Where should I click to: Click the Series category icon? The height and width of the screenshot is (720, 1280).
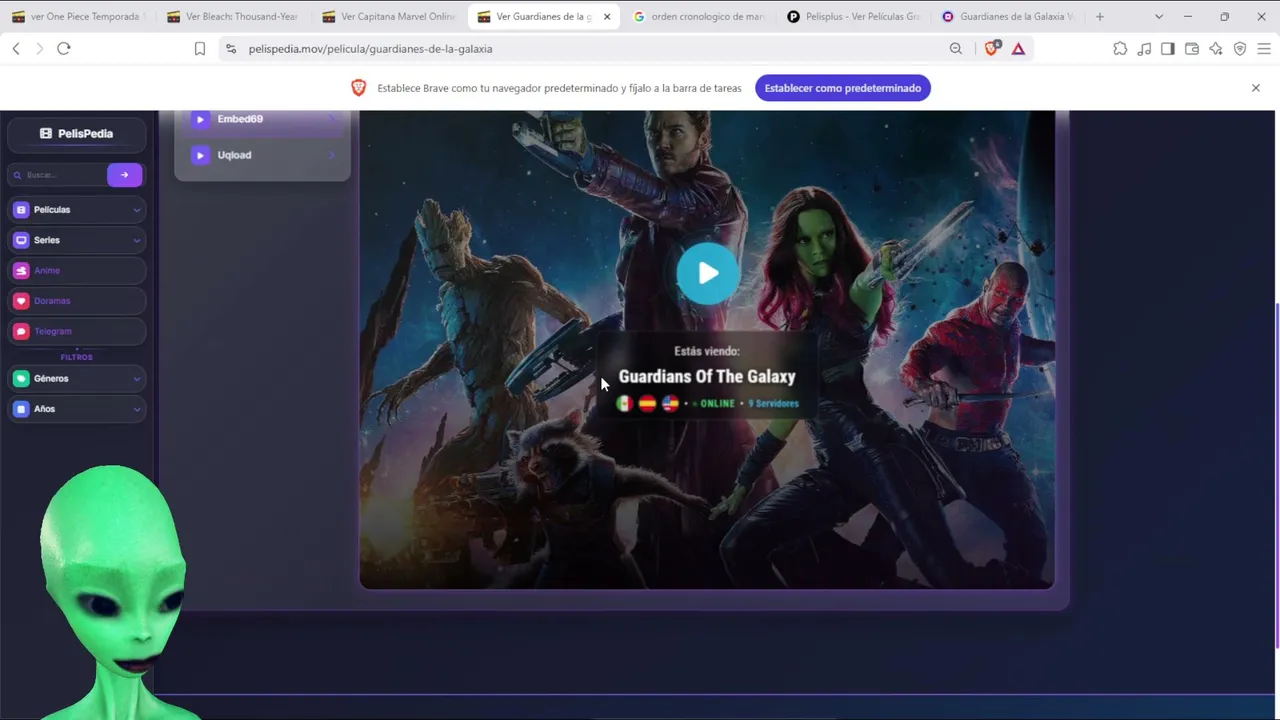[x=21, y=240]
